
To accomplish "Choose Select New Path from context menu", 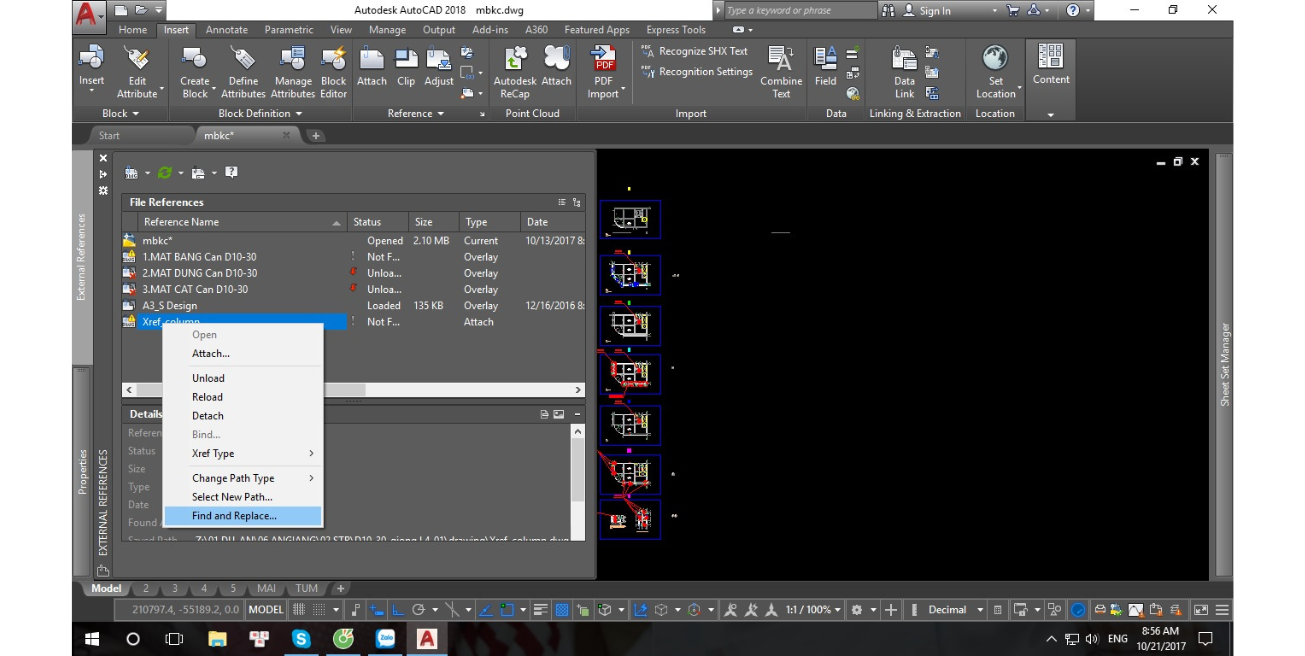I will click(x=243, y=497).
